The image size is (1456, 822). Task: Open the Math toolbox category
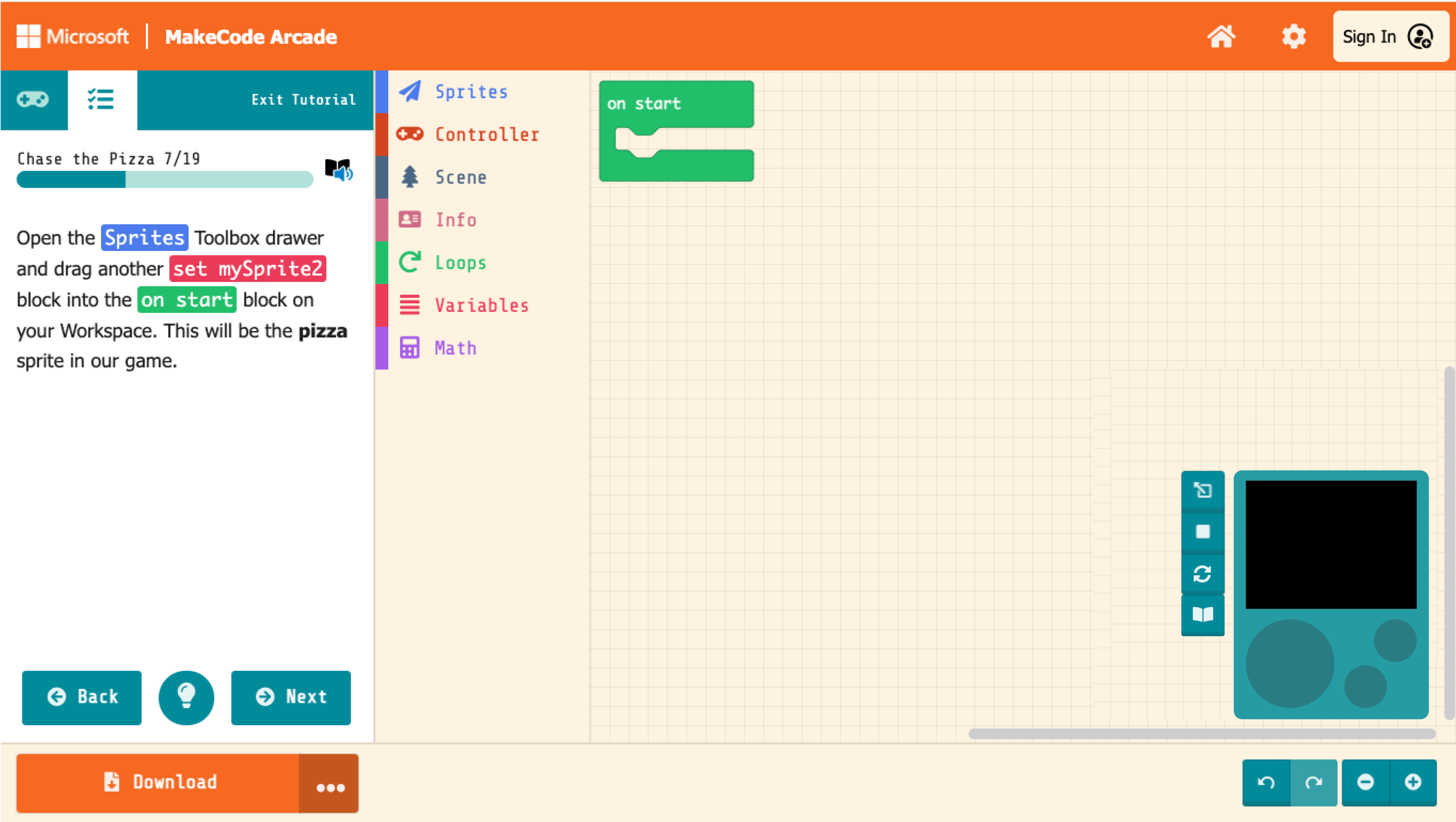pyautogui.click(x=483, y=348)
